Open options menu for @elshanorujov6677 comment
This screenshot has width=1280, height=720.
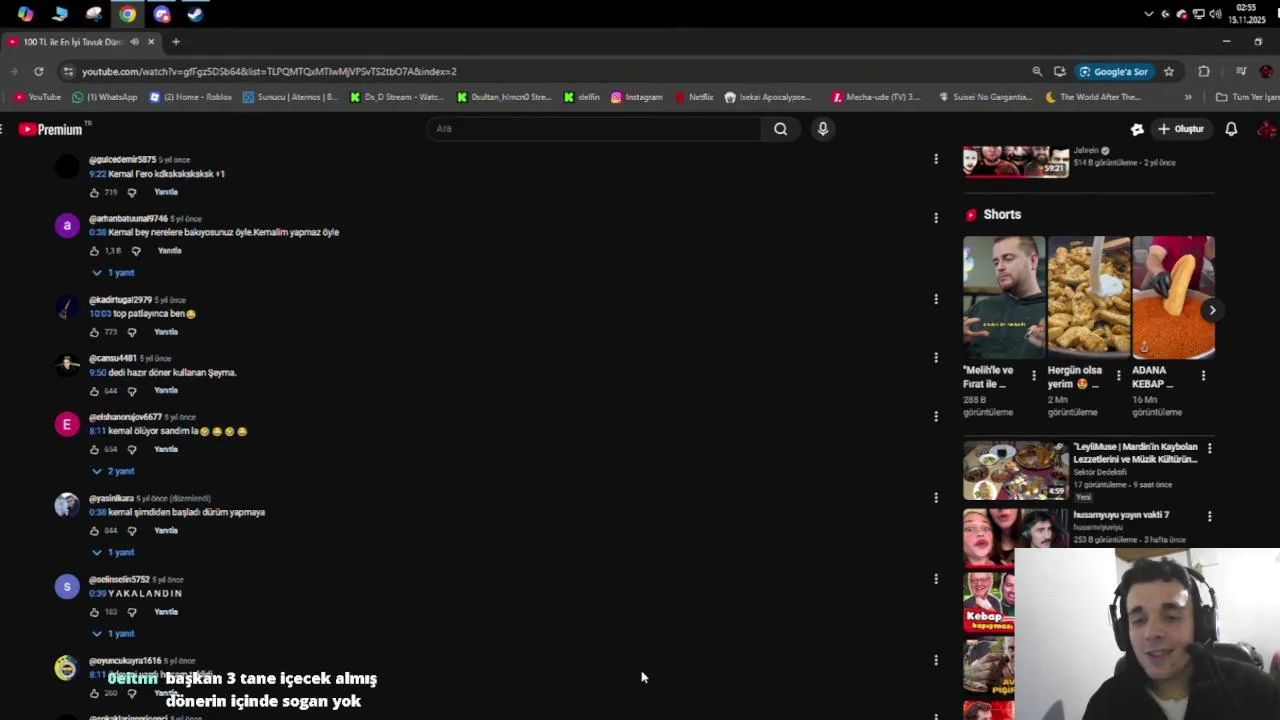[x=936, y=416]
